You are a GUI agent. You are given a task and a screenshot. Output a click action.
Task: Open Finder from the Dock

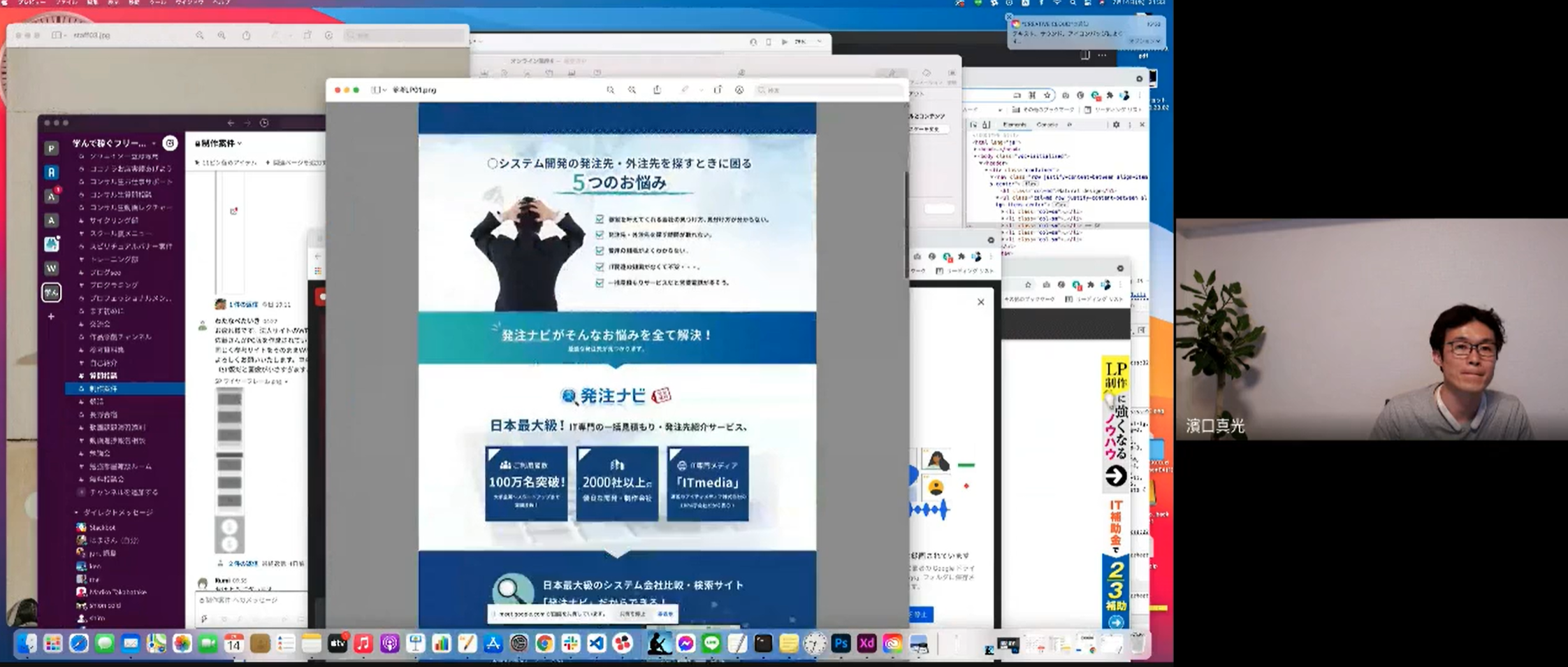pyautogui.click(x=27, y=643)
